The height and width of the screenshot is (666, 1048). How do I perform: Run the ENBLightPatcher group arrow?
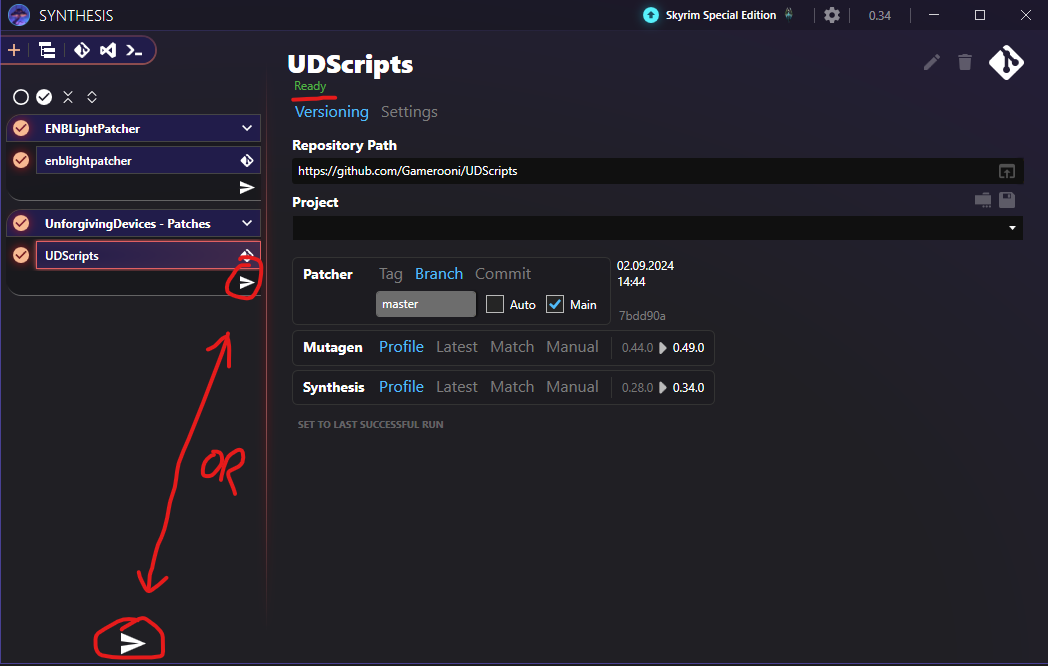pos(247,188)
